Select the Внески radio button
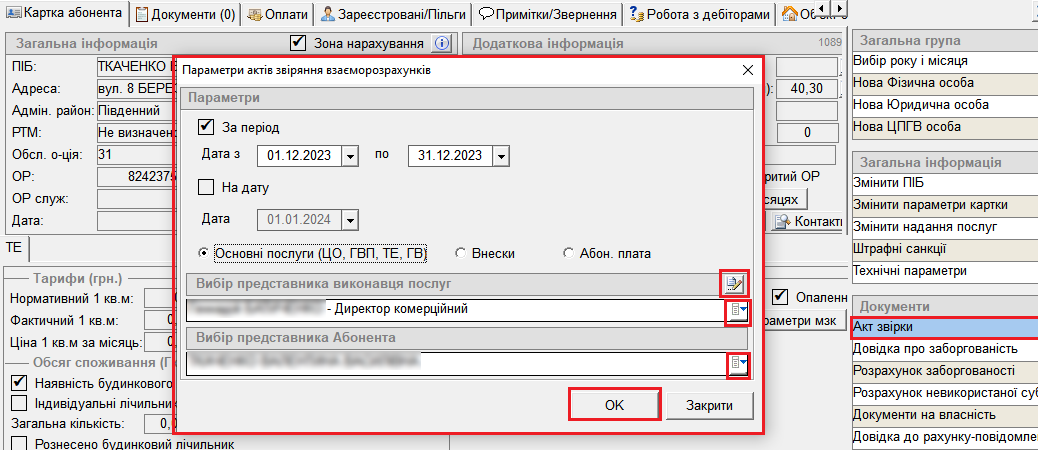The image size is (1038, 450). [461, 253]
